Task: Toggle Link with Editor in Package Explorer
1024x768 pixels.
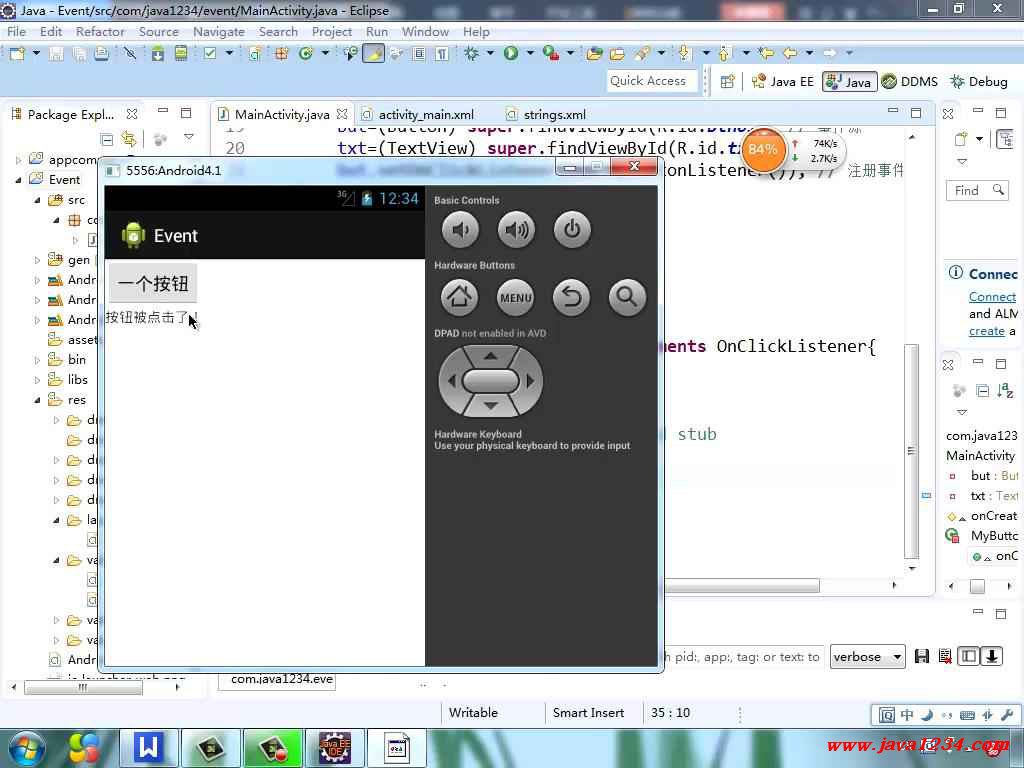Action: point(129,138)
